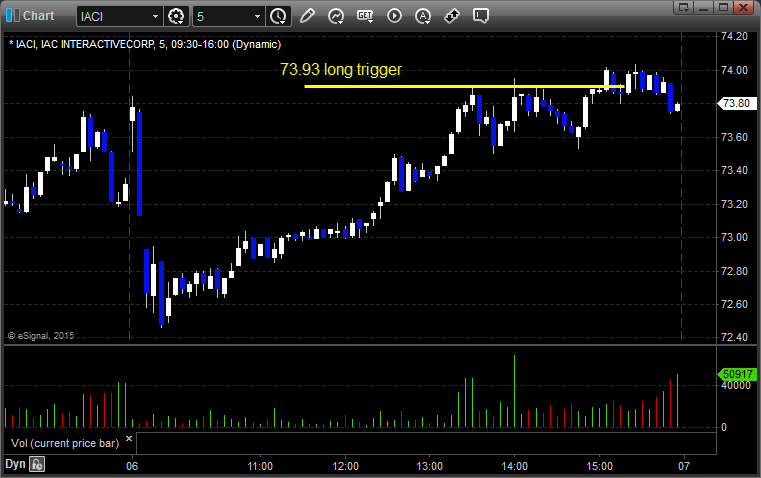The height and width of the screenshot is (478, 761).
Task: Click the 50917 volume value marker
Action: tap(737, 374)
